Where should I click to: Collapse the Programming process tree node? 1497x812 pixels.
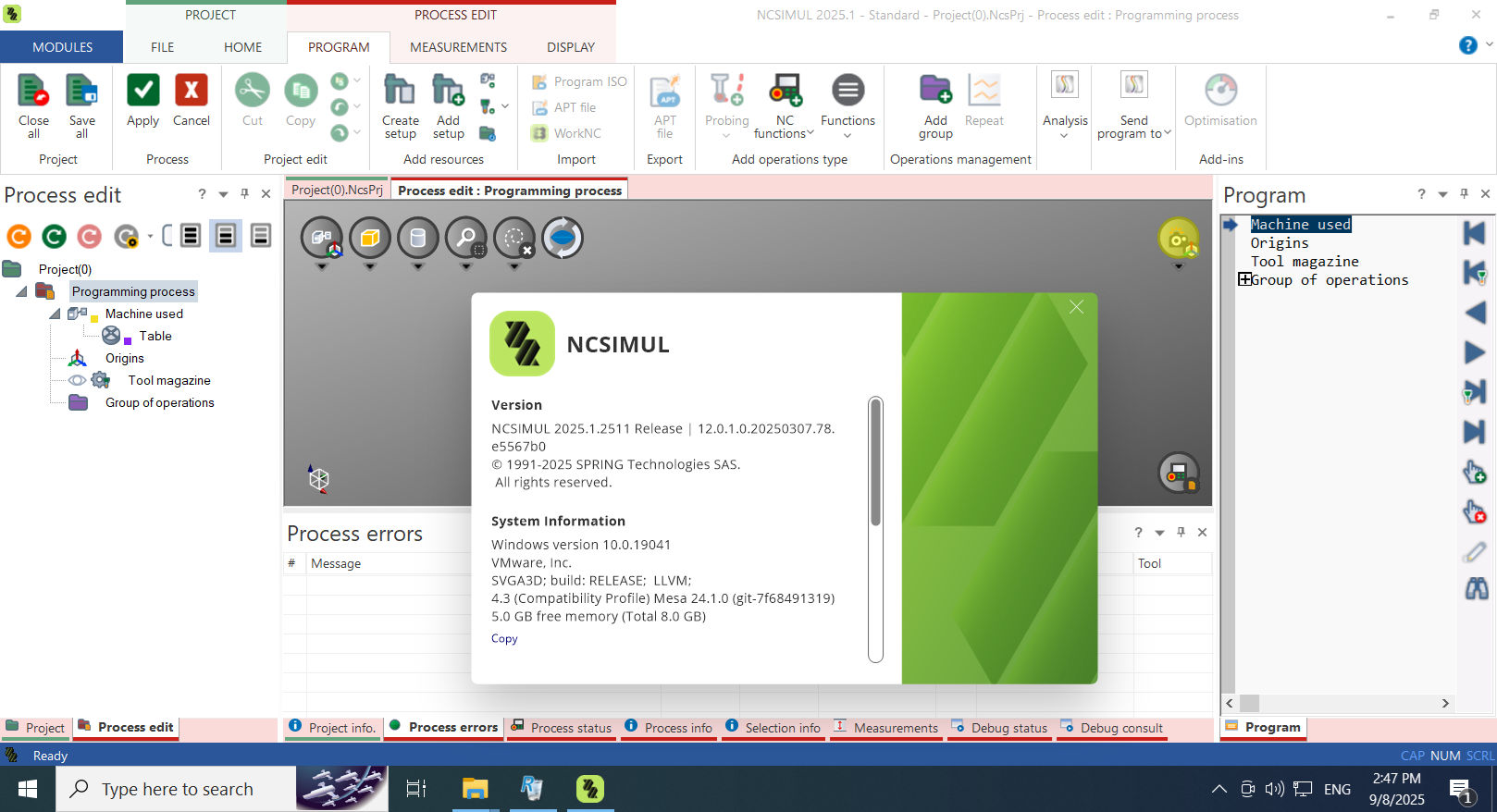tap(21, 291)
